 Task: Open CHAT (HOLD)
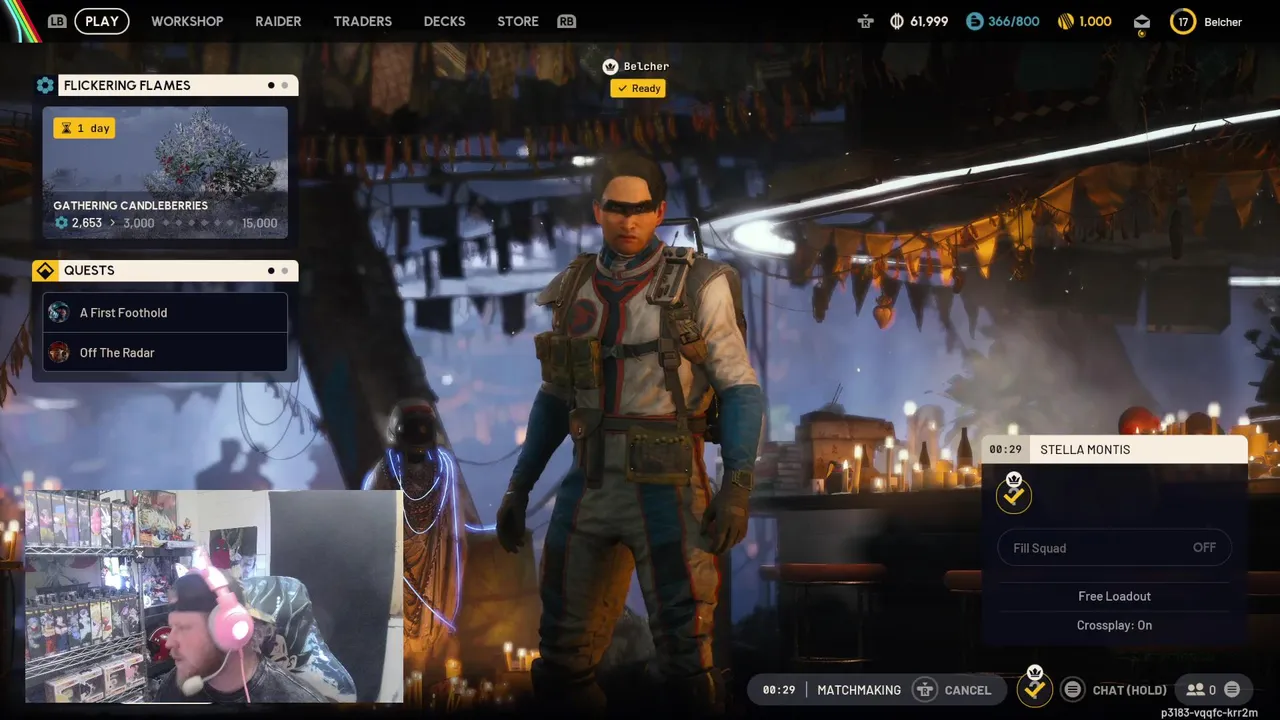(x=1130, y=690)
